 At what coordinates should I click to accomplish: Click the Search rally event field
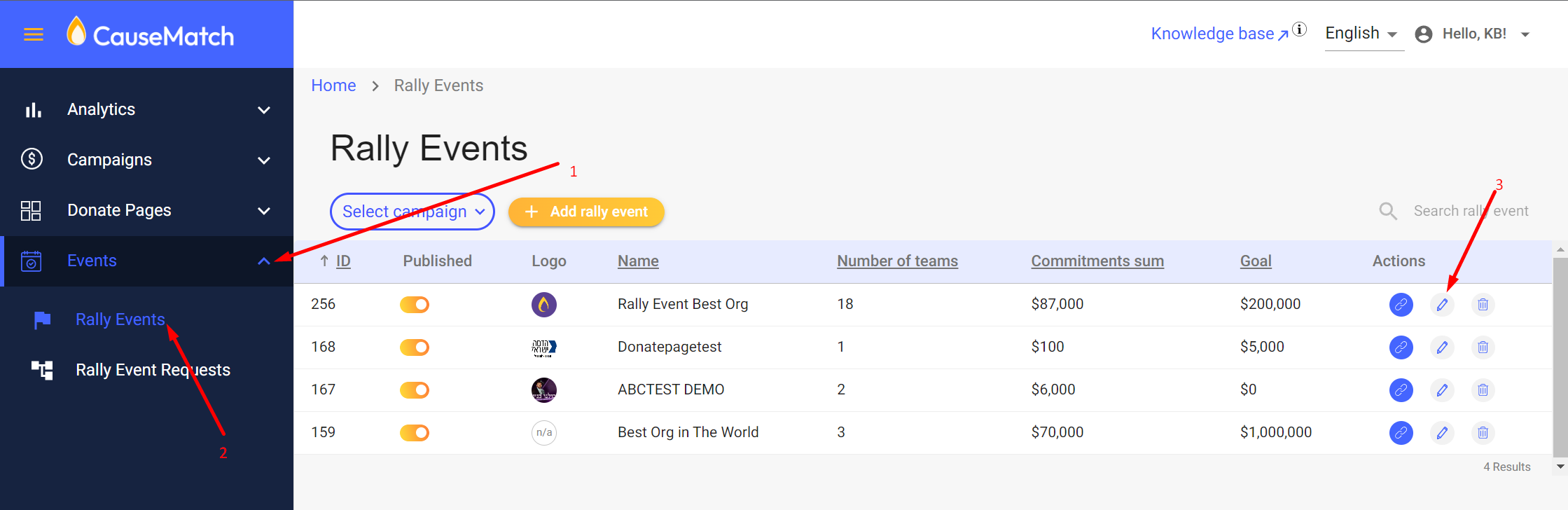click(x=1471, y=211)
